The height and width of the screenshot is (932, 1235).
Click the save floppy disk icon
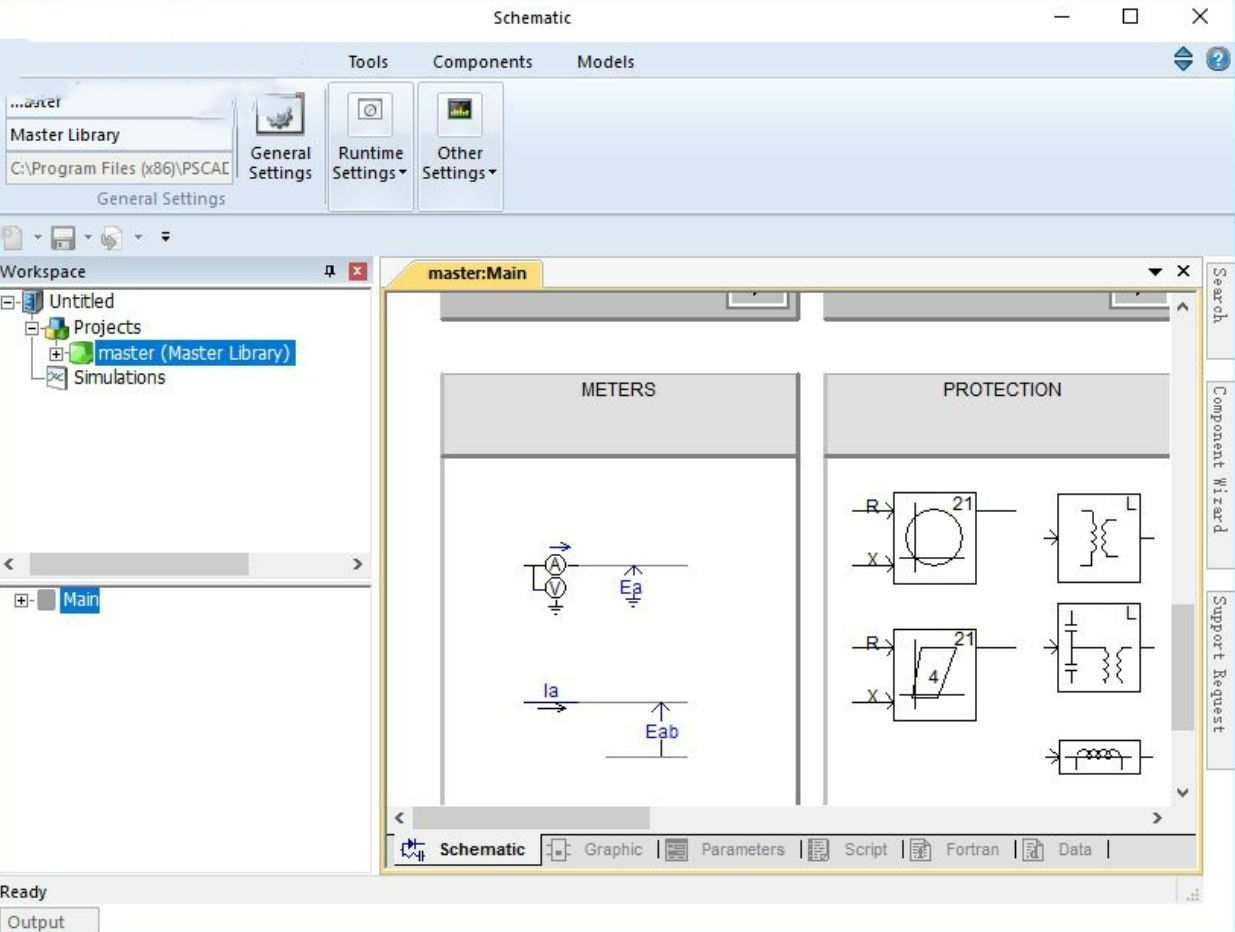click(63, 238)
